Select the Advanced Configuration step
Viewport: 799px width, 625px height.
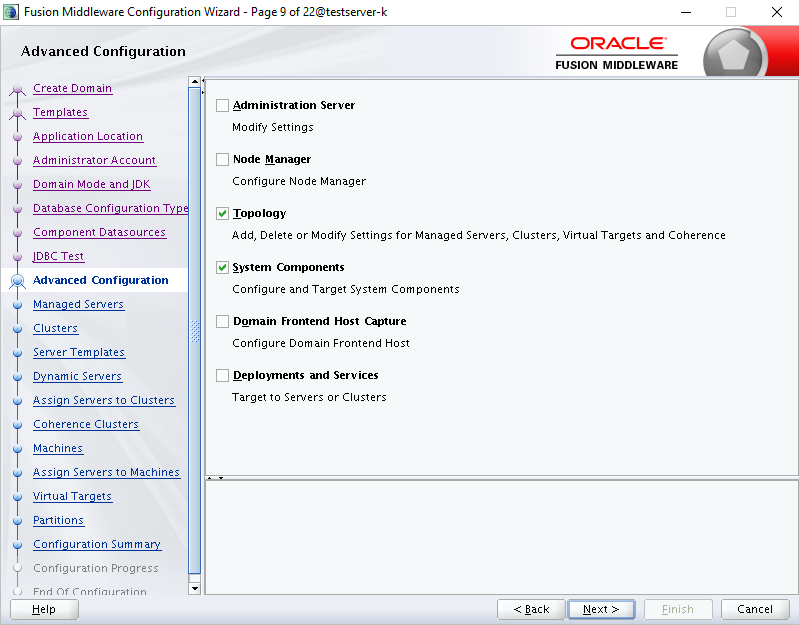pos(100,280)
